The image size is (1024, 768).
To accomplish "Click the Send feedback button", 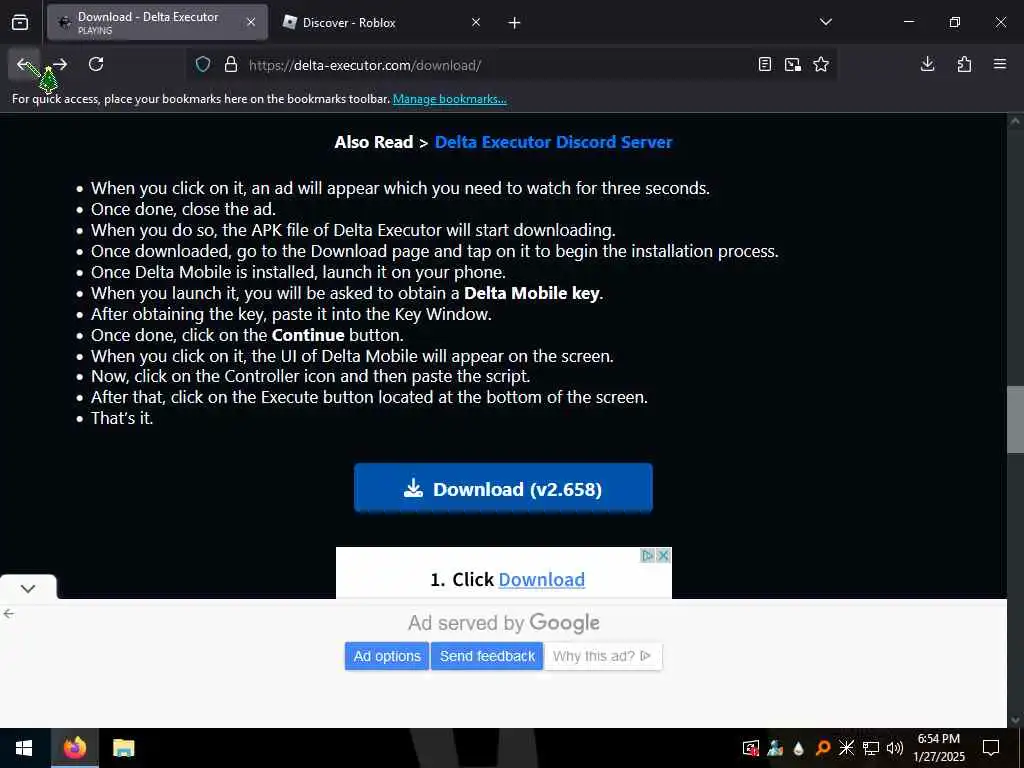I will (487, 656).
